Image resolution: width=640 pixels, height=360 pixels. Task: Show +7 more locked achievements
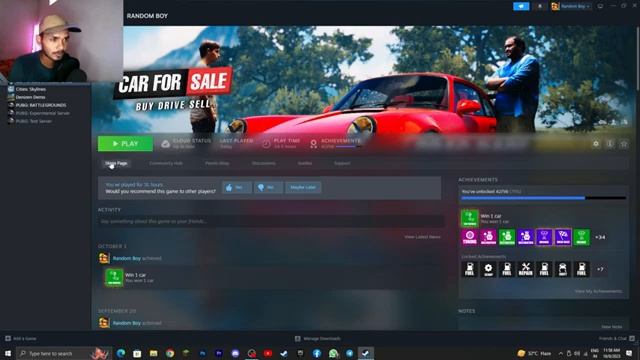coord(600,269)
